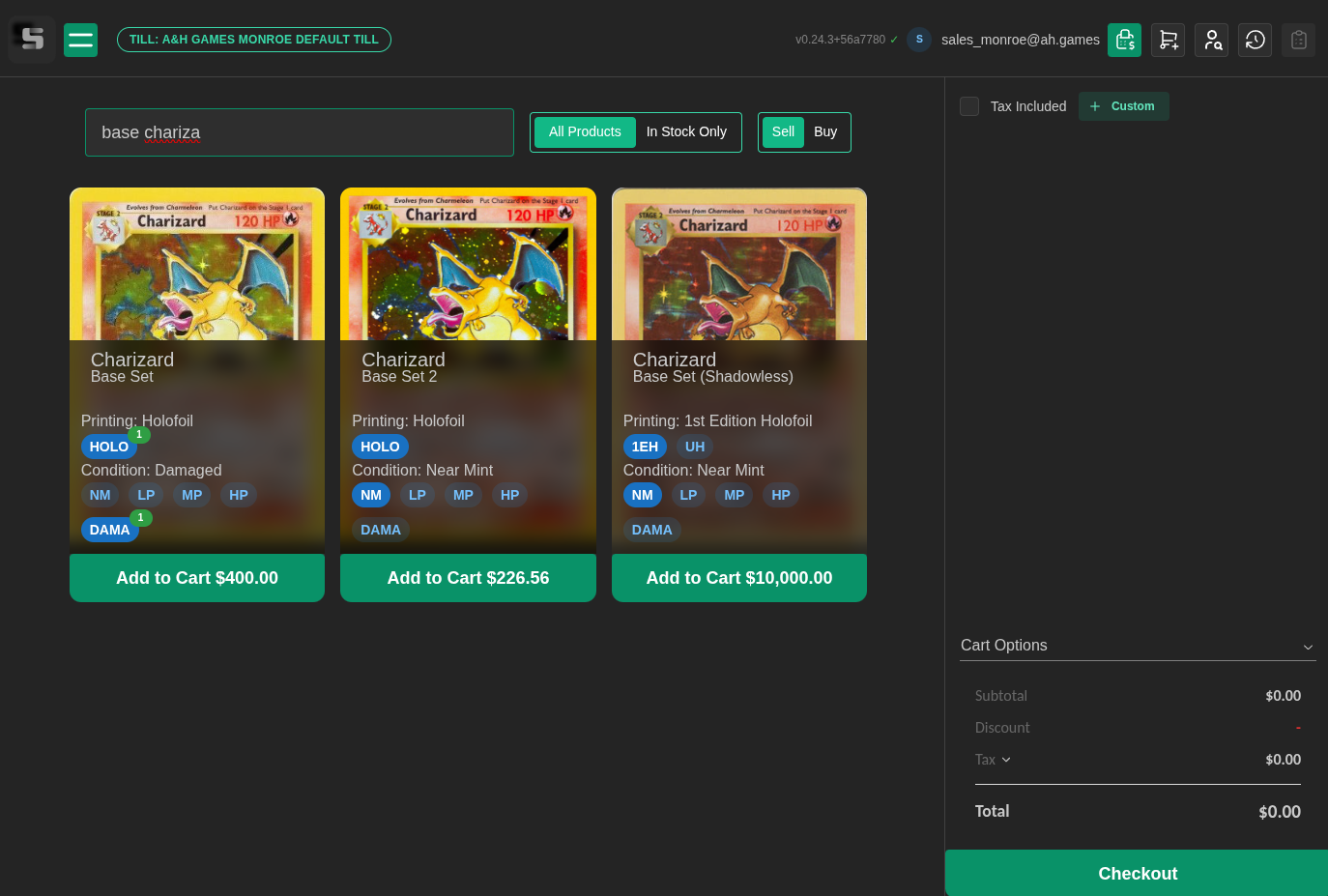The width and height of the screenshot is (1328, 896).
Task: Open the order history icon
Action: coord(1255,40)
